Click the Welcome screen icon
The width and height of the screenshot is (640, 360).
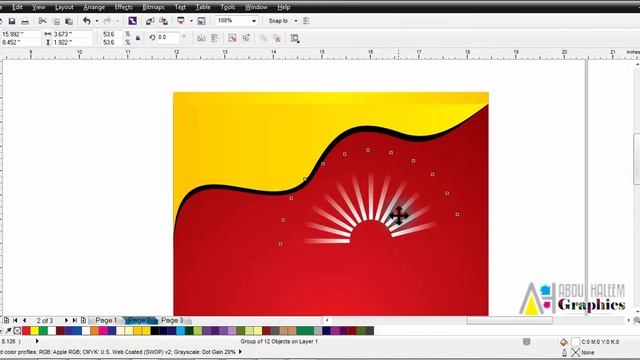pos(202,21)
